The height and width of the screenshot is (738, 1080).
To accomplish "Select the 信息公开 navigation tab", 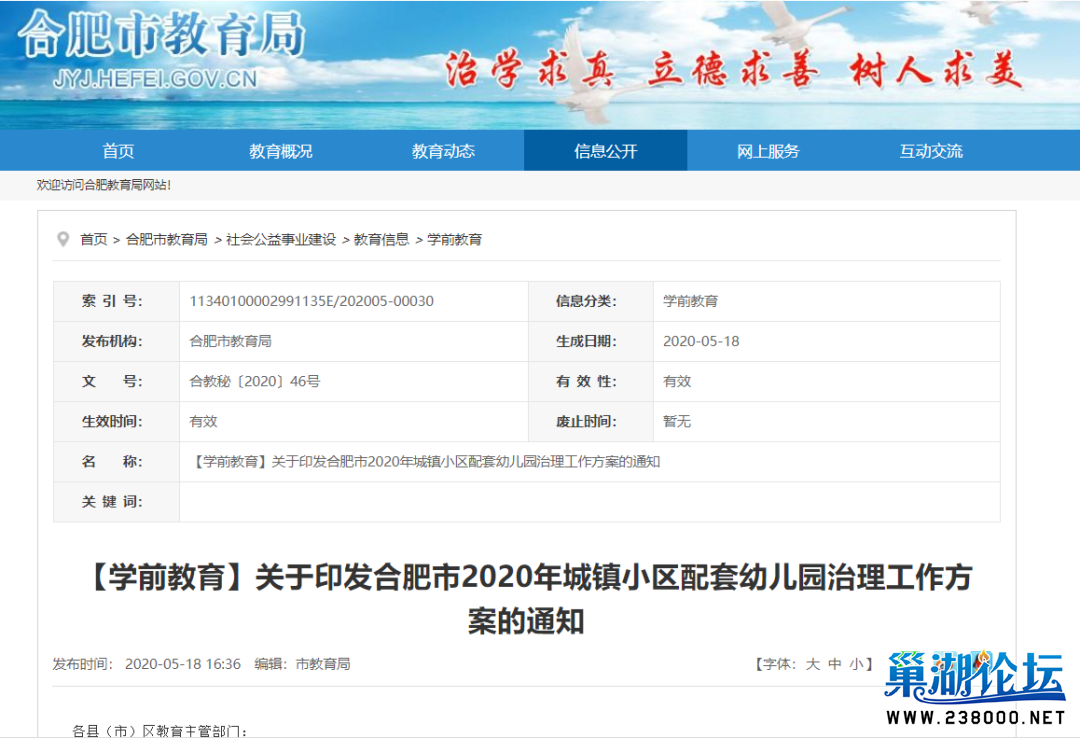I will pyautogui.click(x=605, y=151).
